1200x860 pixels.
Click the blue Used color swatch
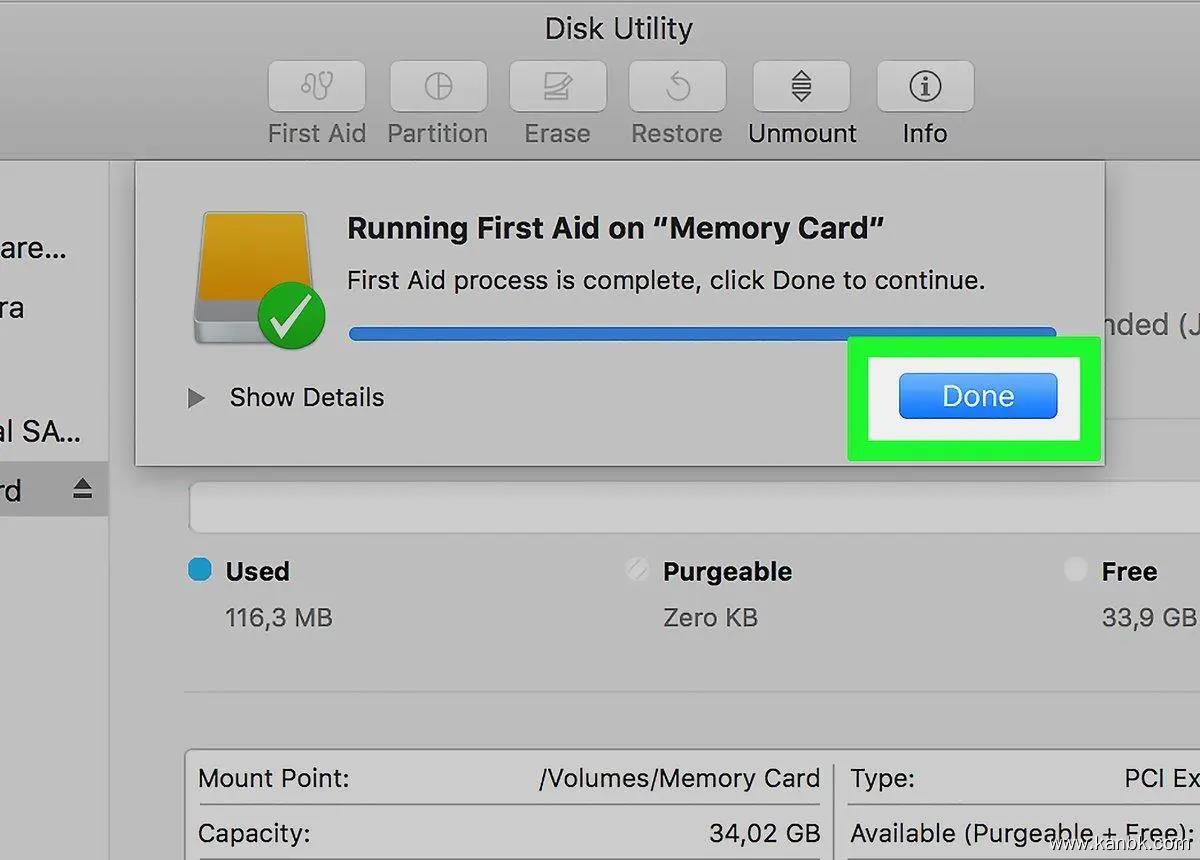[x=200, y=570]
